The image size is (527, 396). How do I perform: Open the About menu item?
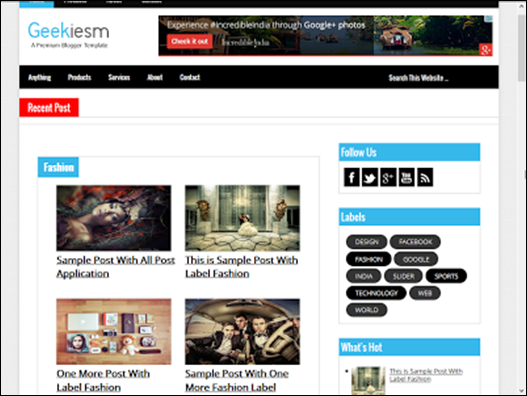pos(155,77)
